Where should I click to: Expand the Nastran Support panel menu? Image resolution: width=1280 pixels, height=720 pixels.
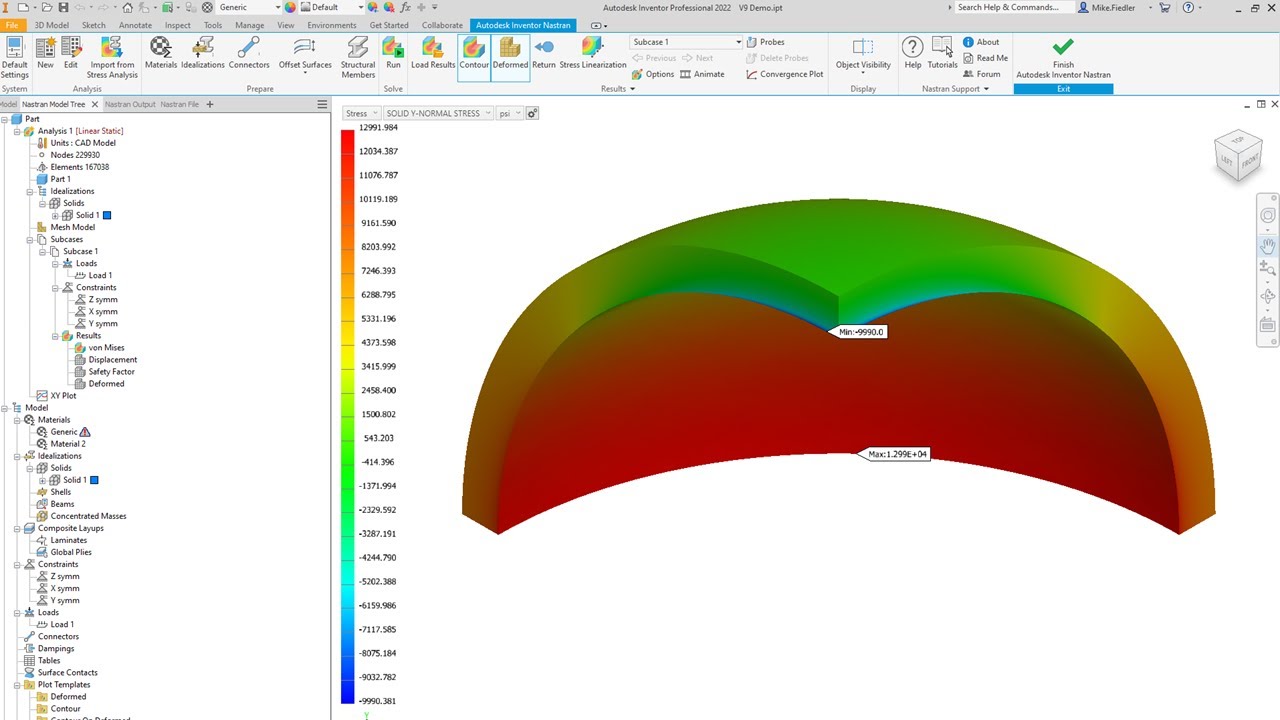[955, 89]
